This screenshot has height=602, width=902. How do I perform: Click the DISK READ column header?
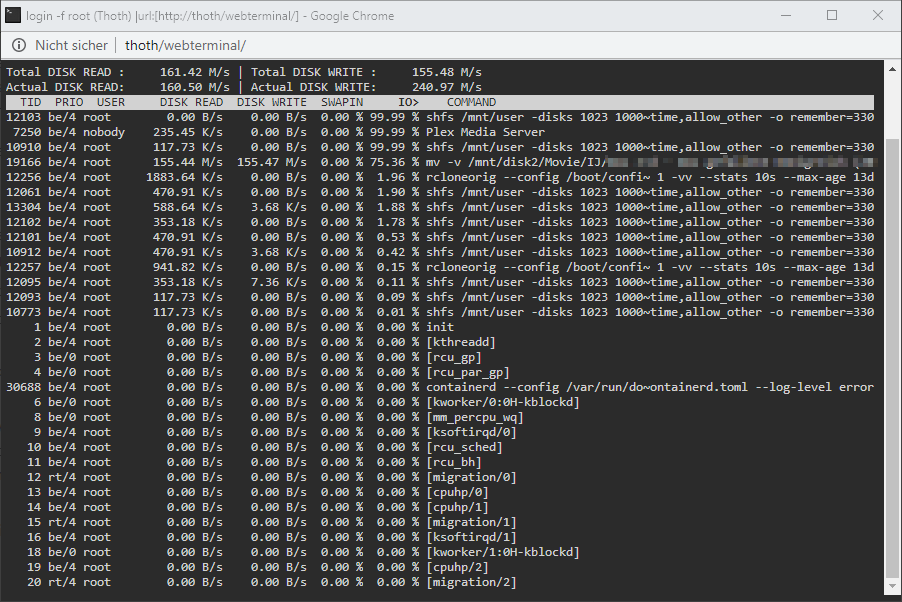191,102
